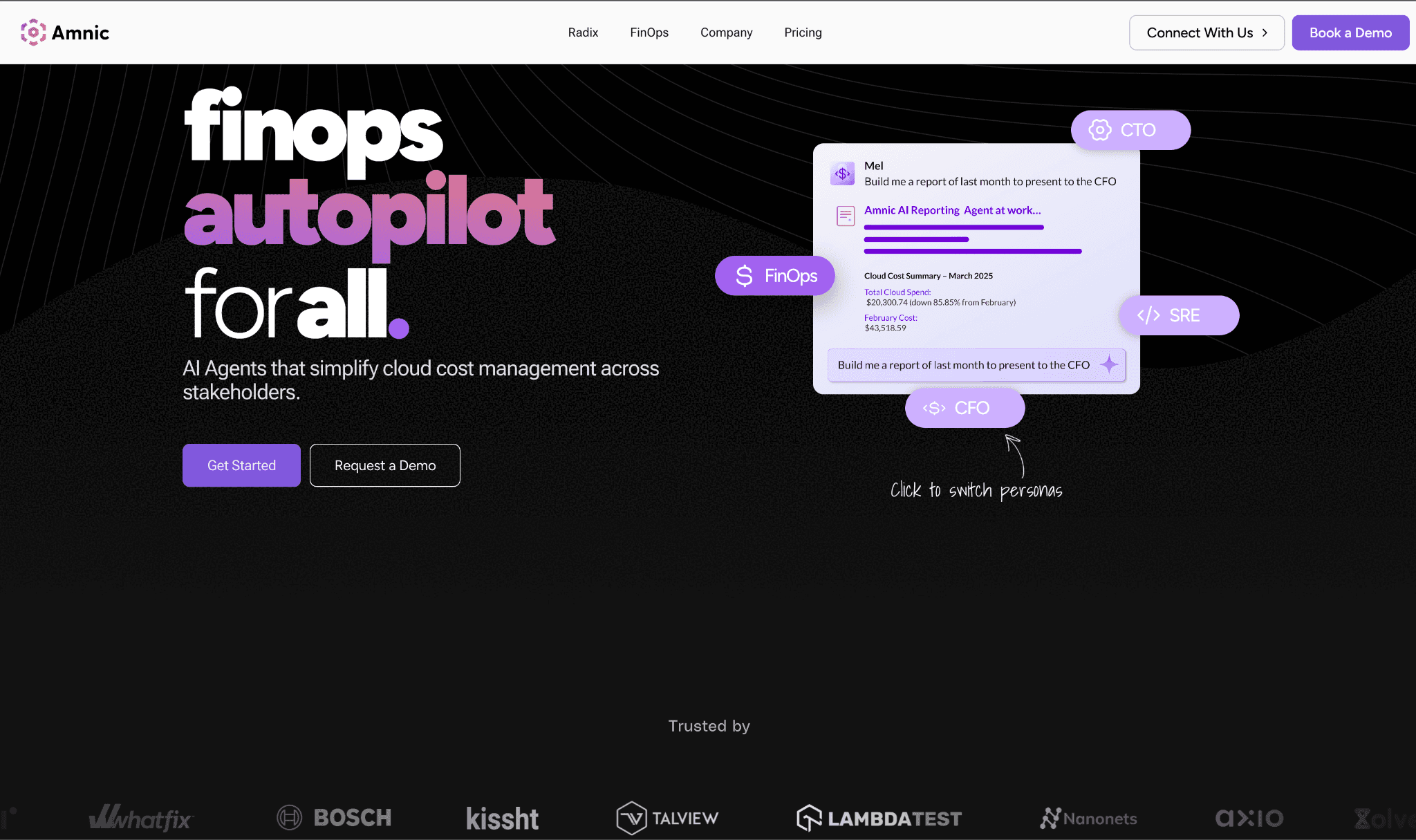Click the Trusted by heading
1416x840 pixels.
click(709, 726)
